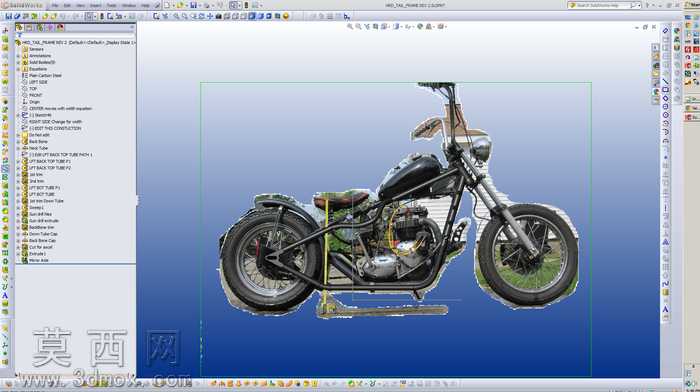
Task: Select the LFT BACK TOP TUBE P2 feature
Action: pyautogui.click(x=50, y=168)
